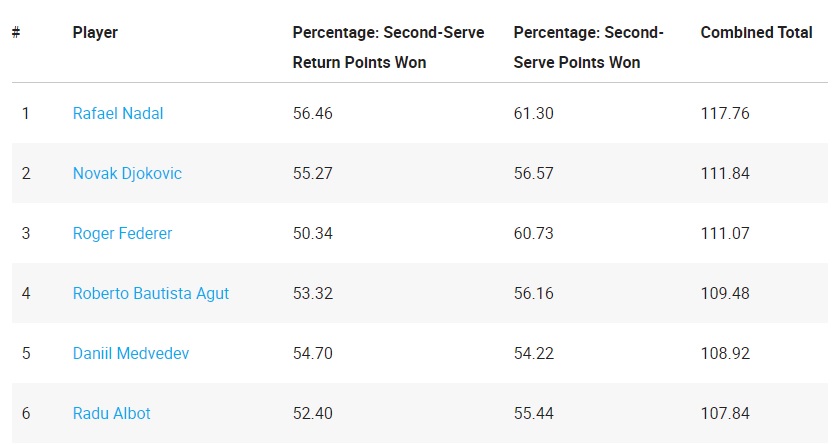Viewport: 835px width, 444px height.
Task: Click the 55.44 second-serve points cell
Action: point(533,413)
